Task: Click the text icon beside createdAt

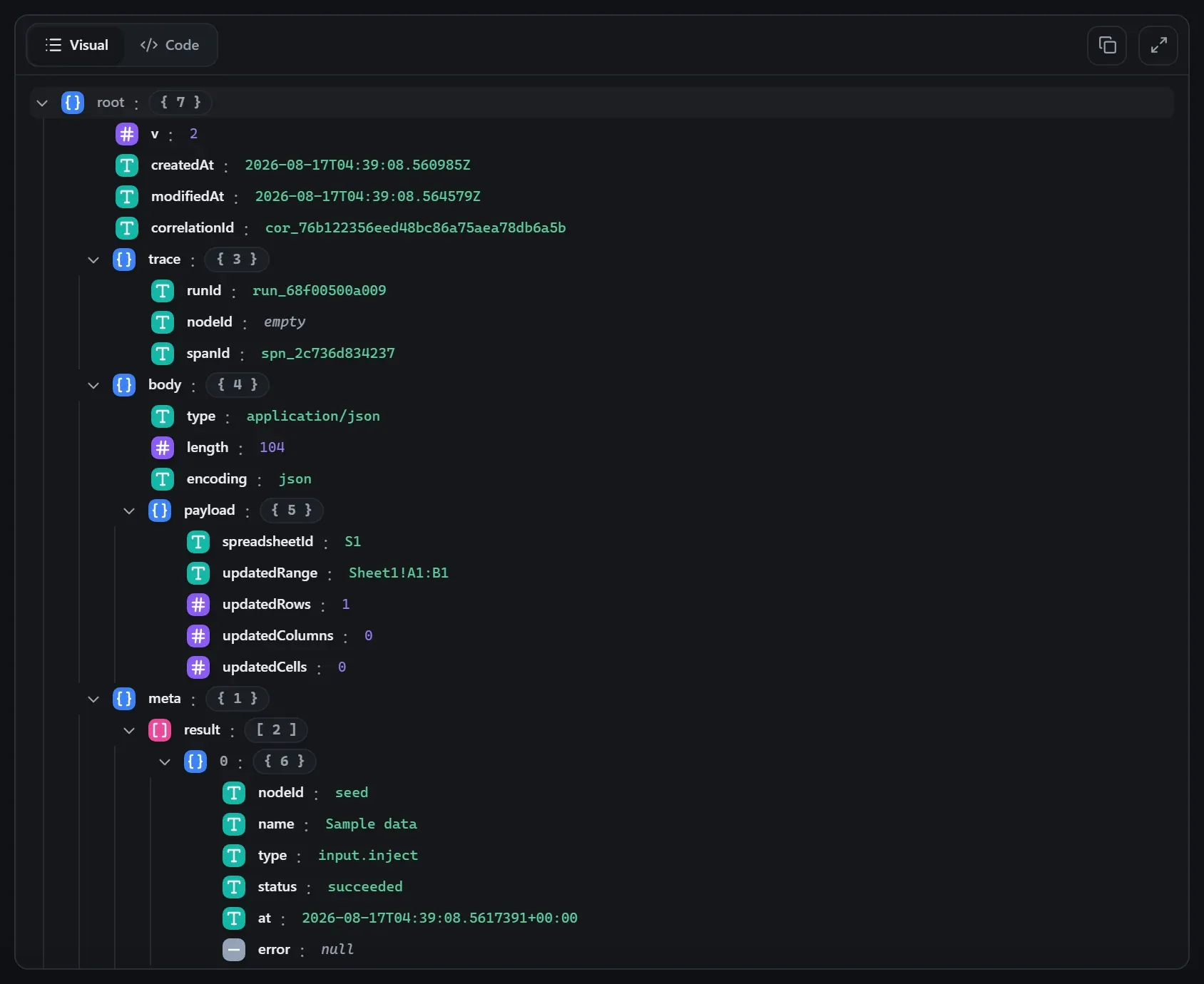Action: pyautogui.click(x=127, y=165)
